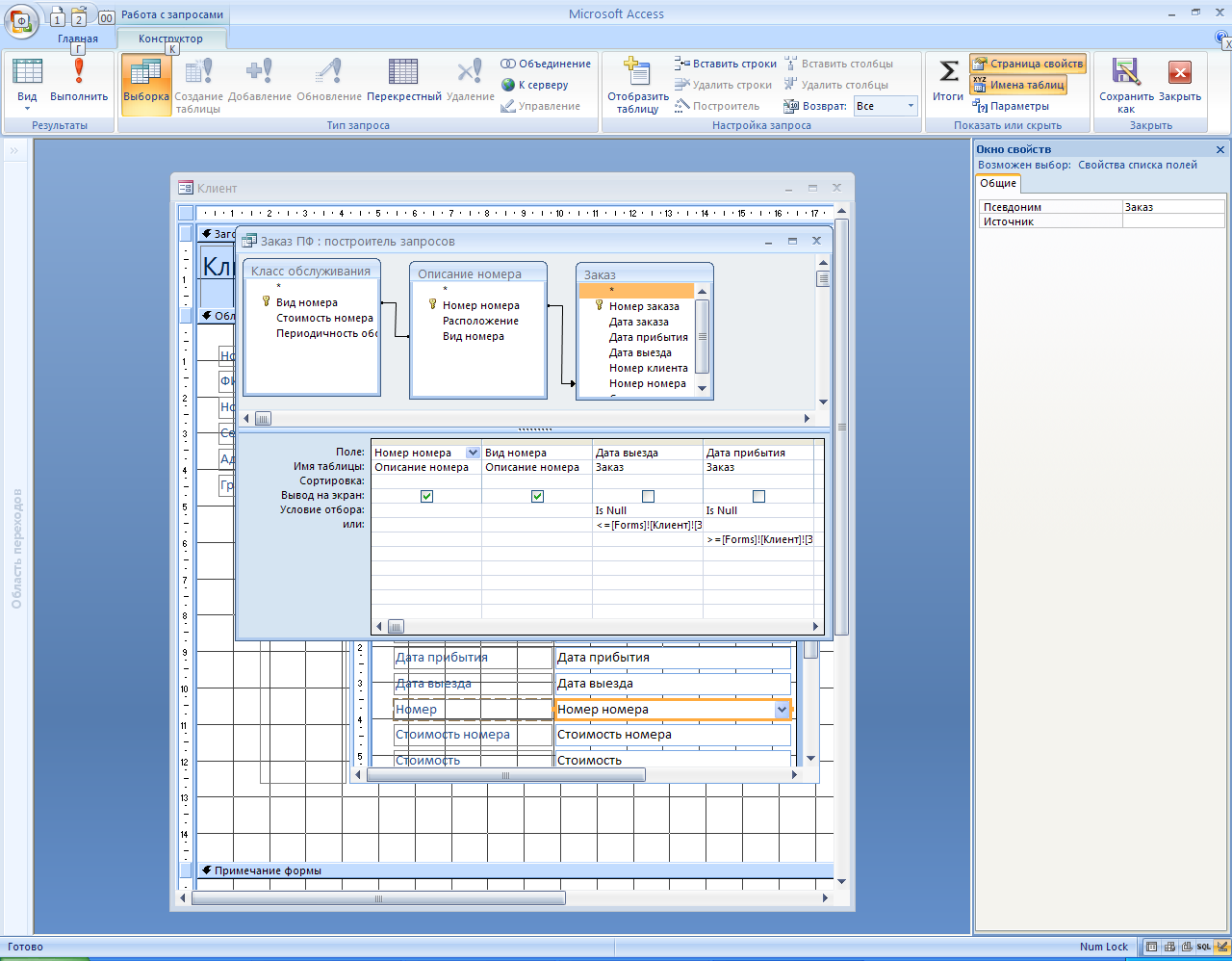Select asterisk row in Заказ table

(636, 291)
